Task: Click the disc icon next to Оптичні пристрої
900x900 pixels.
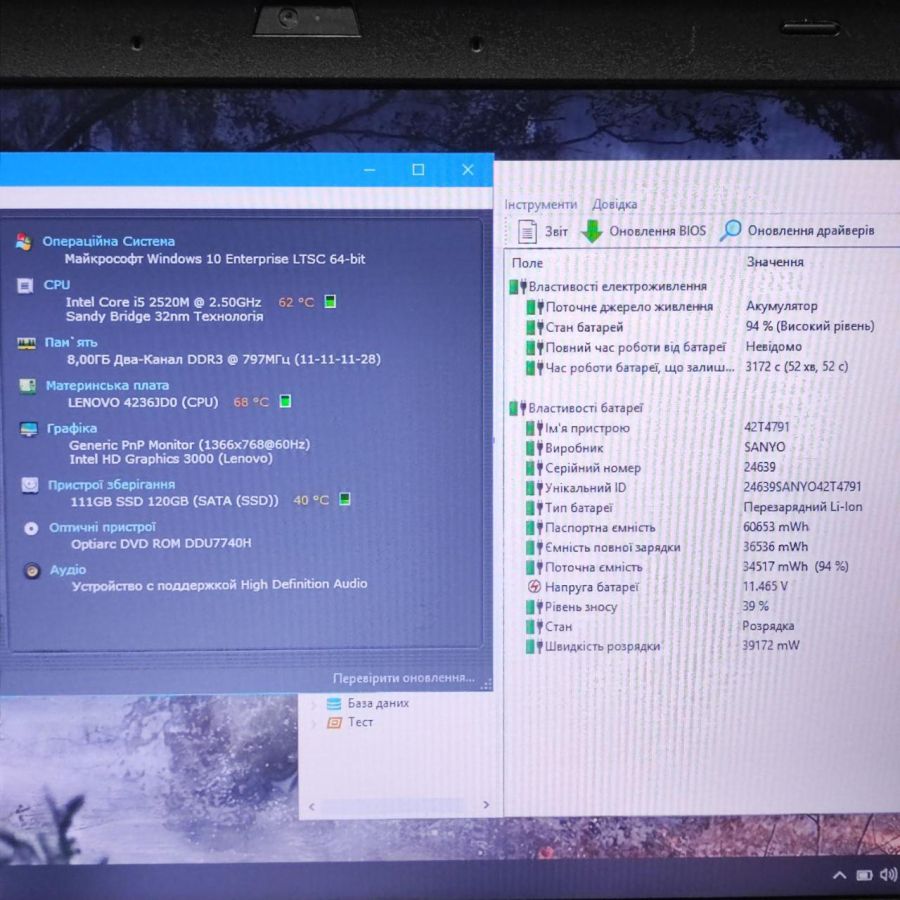Action: tap(31, 529)
